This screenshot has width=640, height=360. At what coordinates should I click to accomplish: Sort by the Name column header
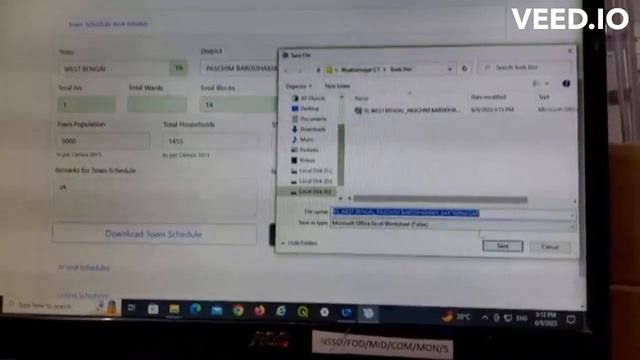pos(362,98)
